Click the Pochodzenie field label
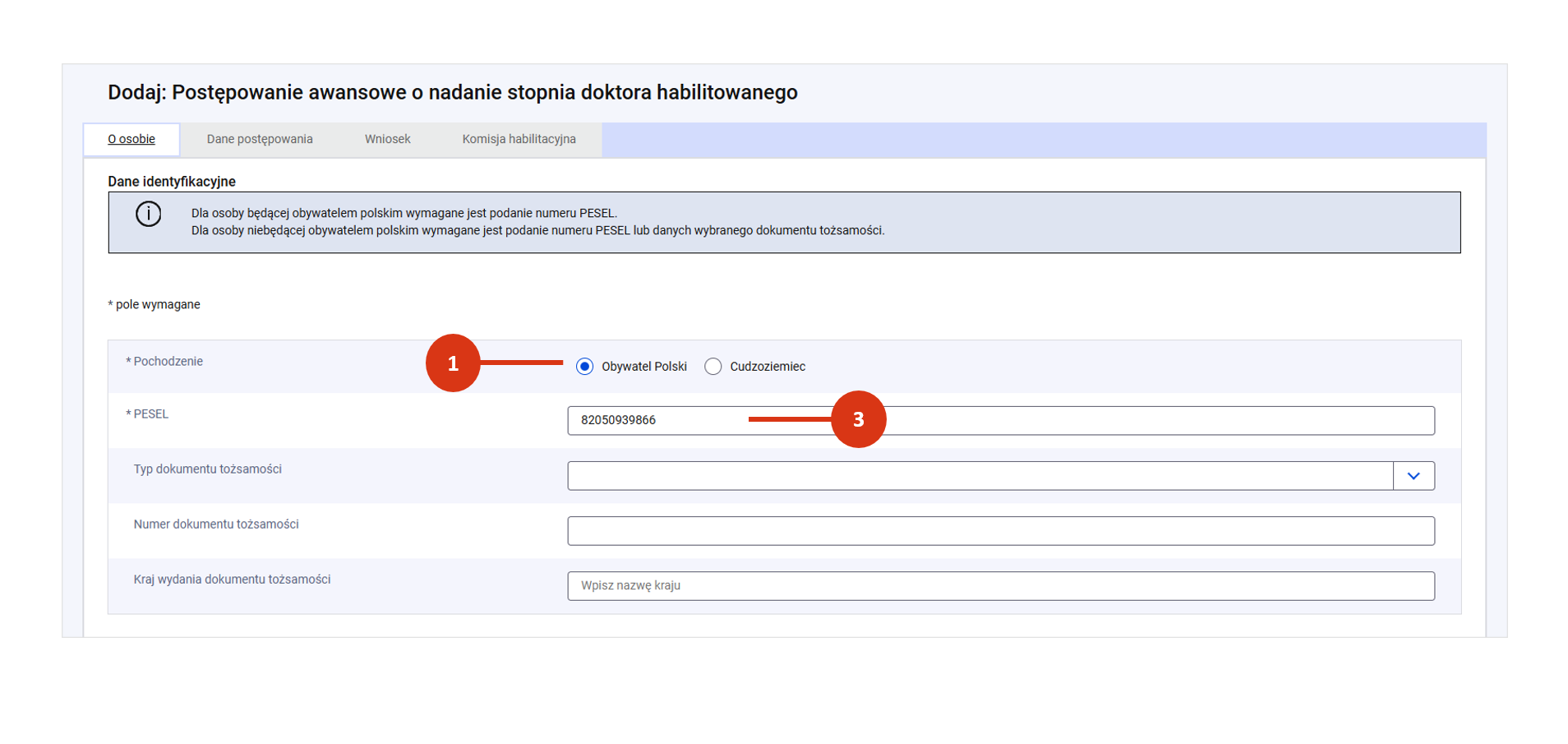Screen dimensions: 1568x744 (168, 362)
